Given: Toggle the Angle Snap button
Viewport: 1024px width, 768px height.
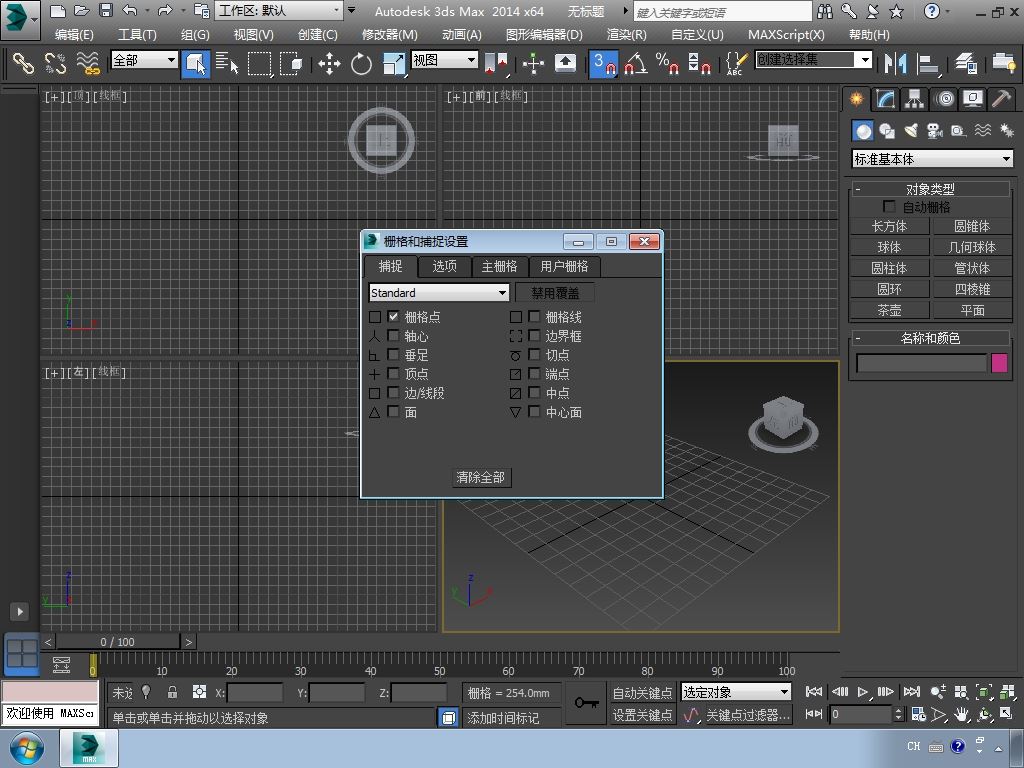Looking at the screenshot, I should [635, 63].
